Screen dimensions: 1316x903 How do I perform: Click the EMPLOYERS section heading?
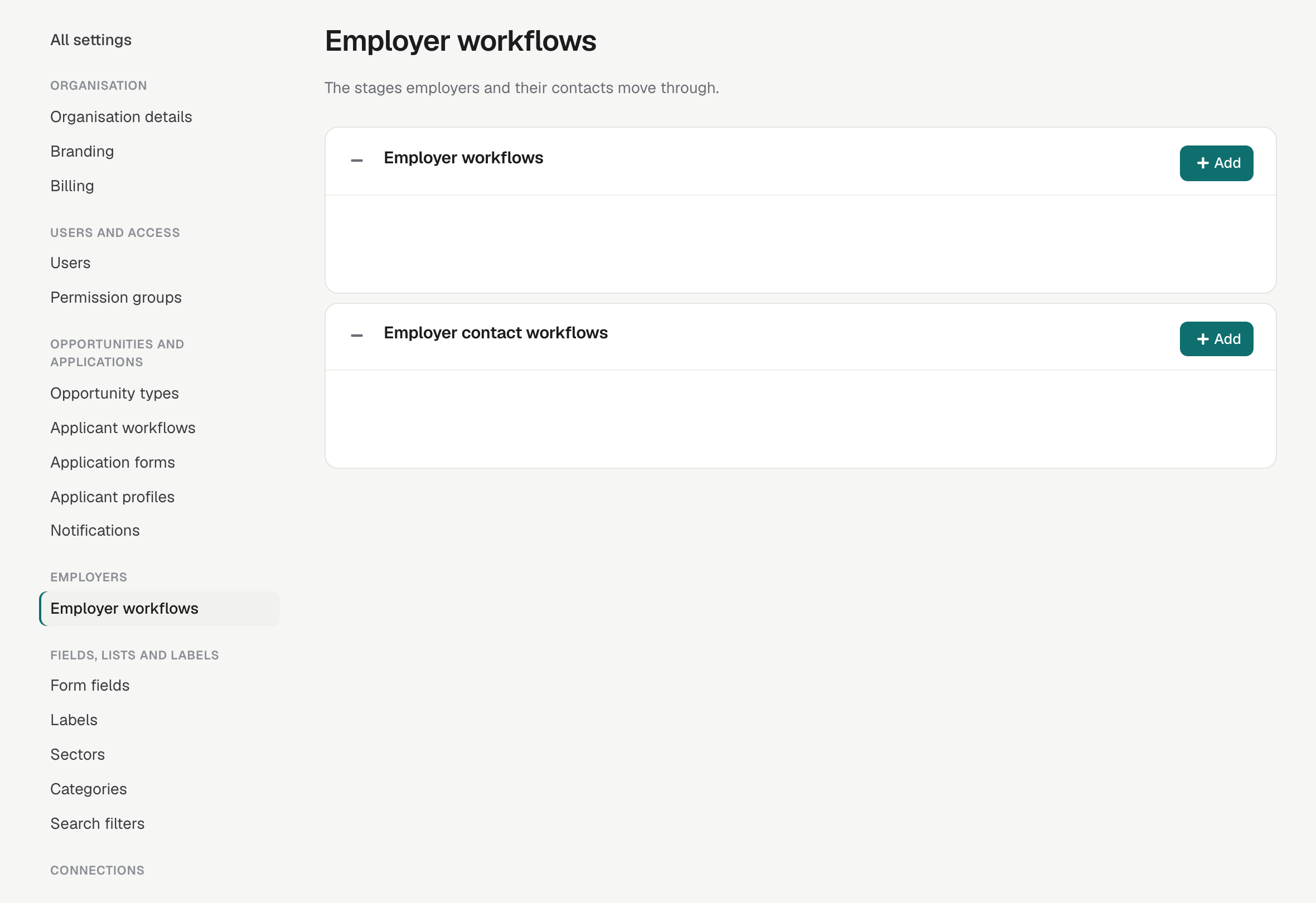pyautogui.click(x=88, y=577)
